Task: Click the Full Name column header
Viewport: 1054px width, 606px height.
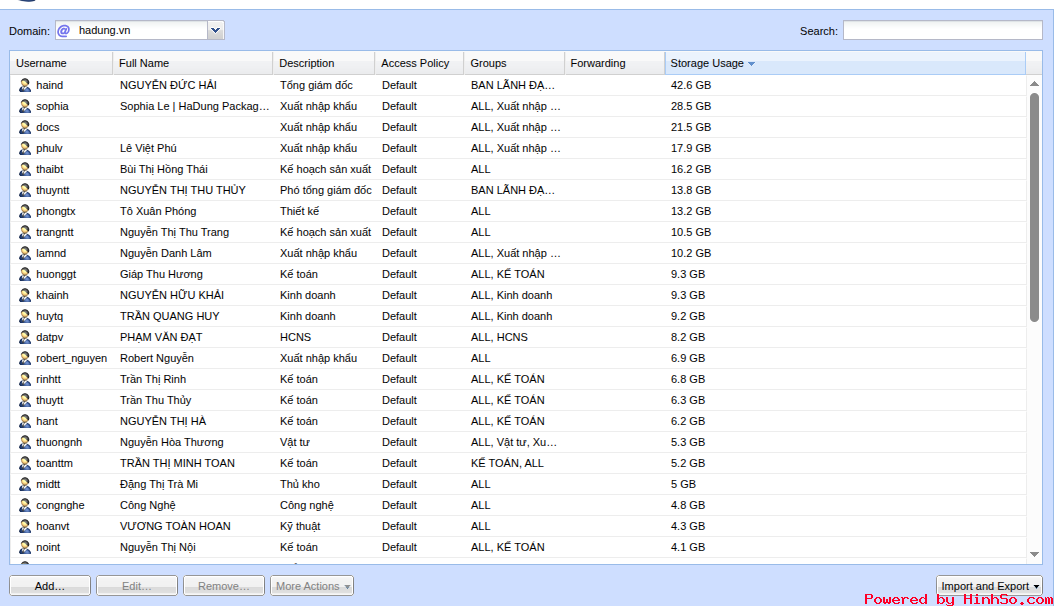Action: pos(144,63)
